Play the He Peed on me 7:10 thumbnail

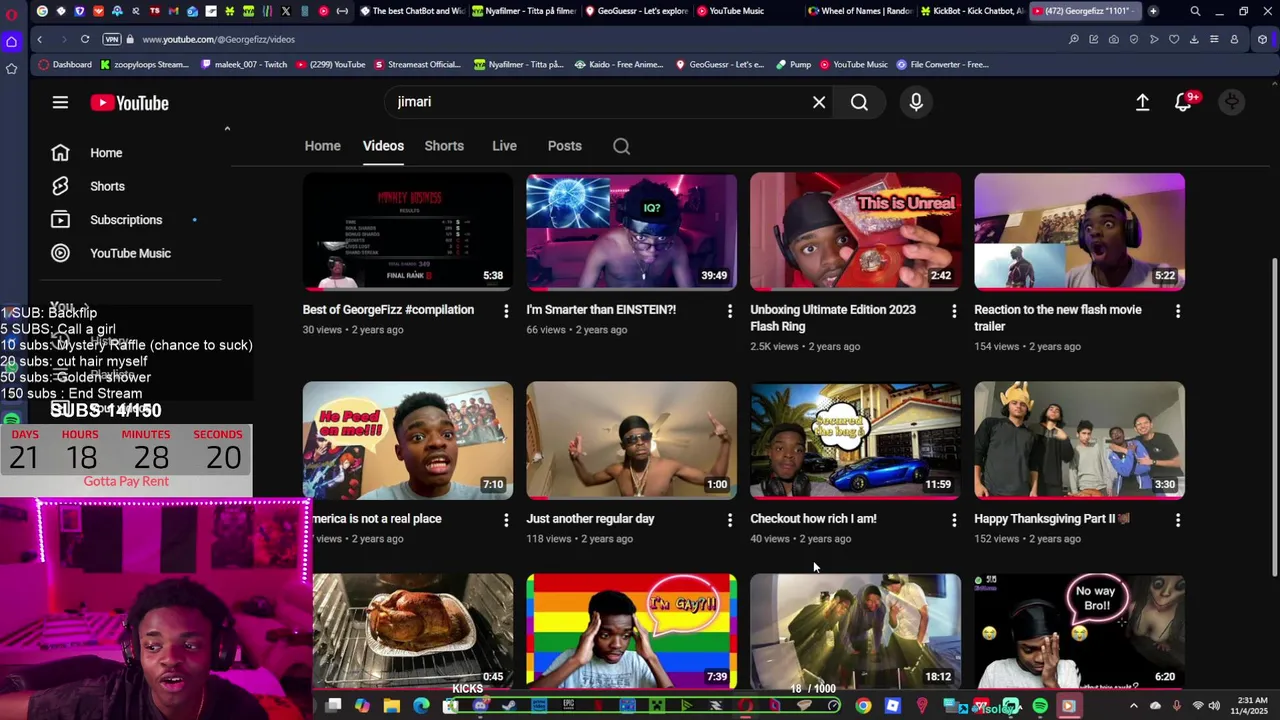(408, 441)
